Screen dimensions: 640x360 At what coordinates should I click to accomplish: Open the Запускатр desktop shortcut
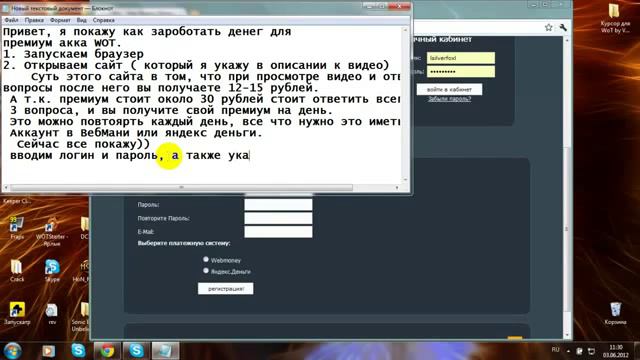click(17, 313)
